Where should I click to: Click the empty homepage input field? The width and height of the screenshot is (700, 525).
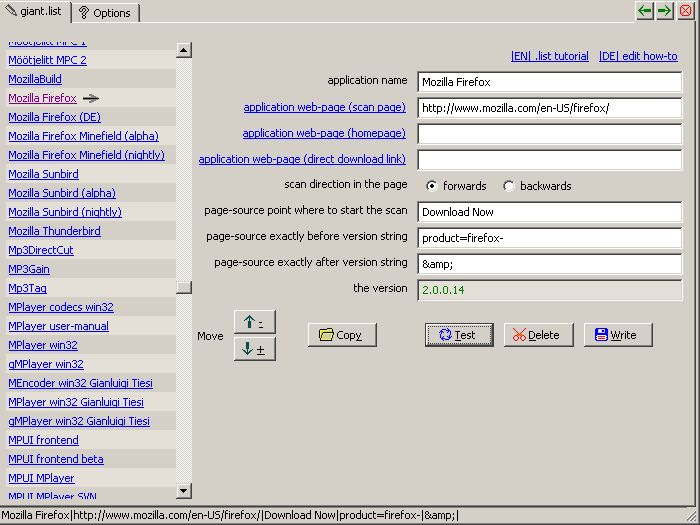pyautogui.click(x=550, y=134)
